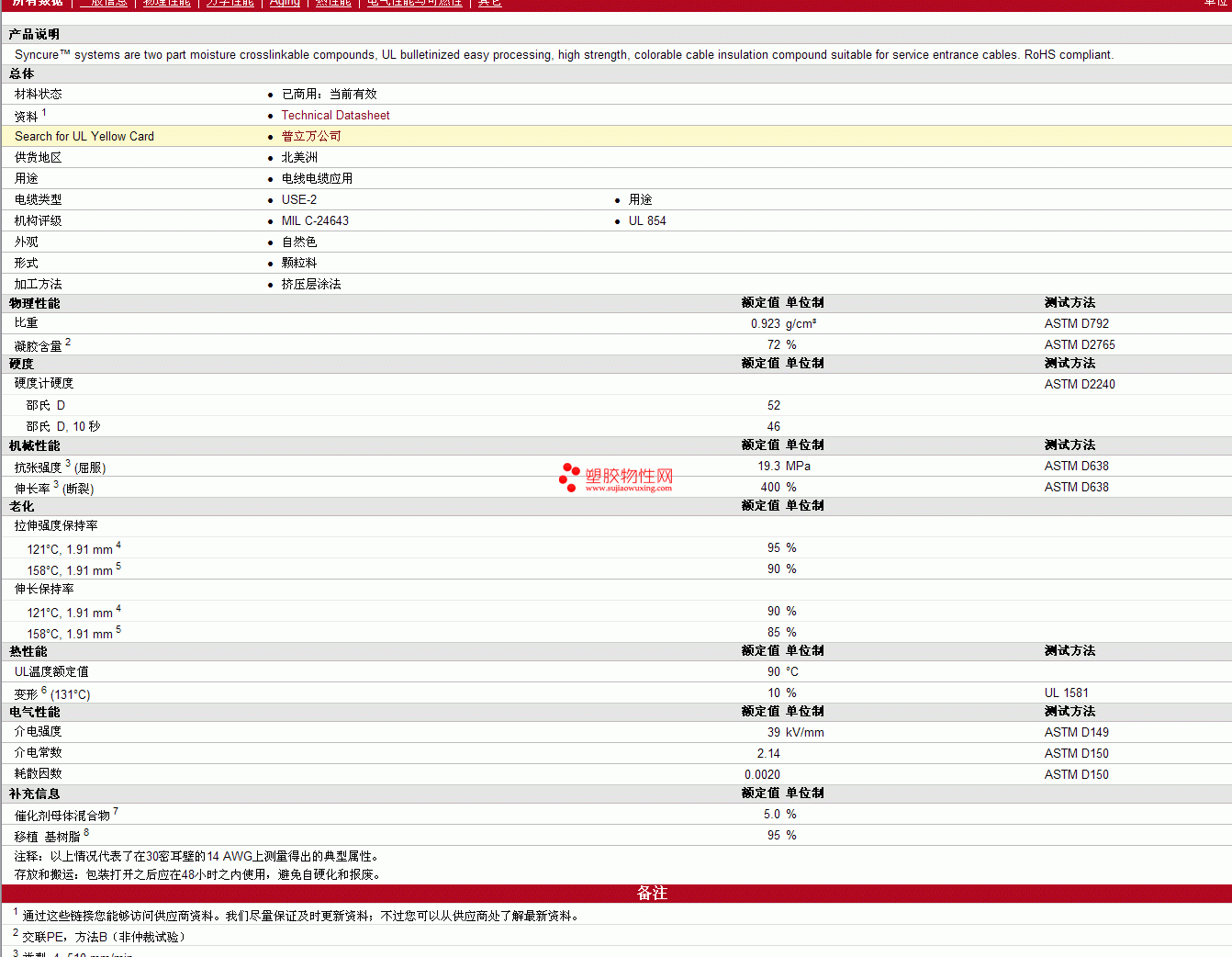Viewport: 1232px width, 957px height.
Task: Select the 10 deformation value at 131°C
Action: 774,693
